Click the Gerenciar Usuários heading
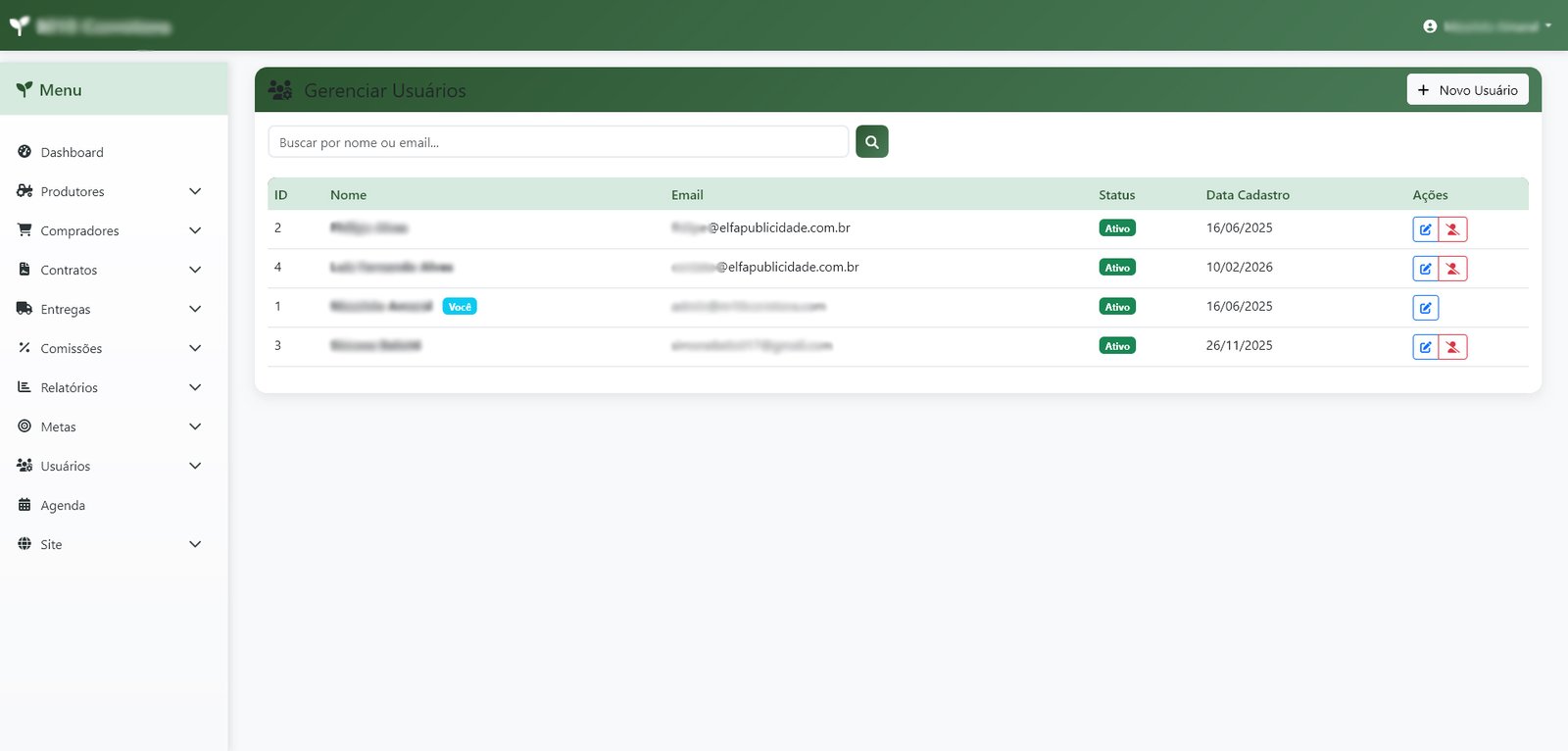Screen dimensions: 1568x751 [x=385, y=90]
